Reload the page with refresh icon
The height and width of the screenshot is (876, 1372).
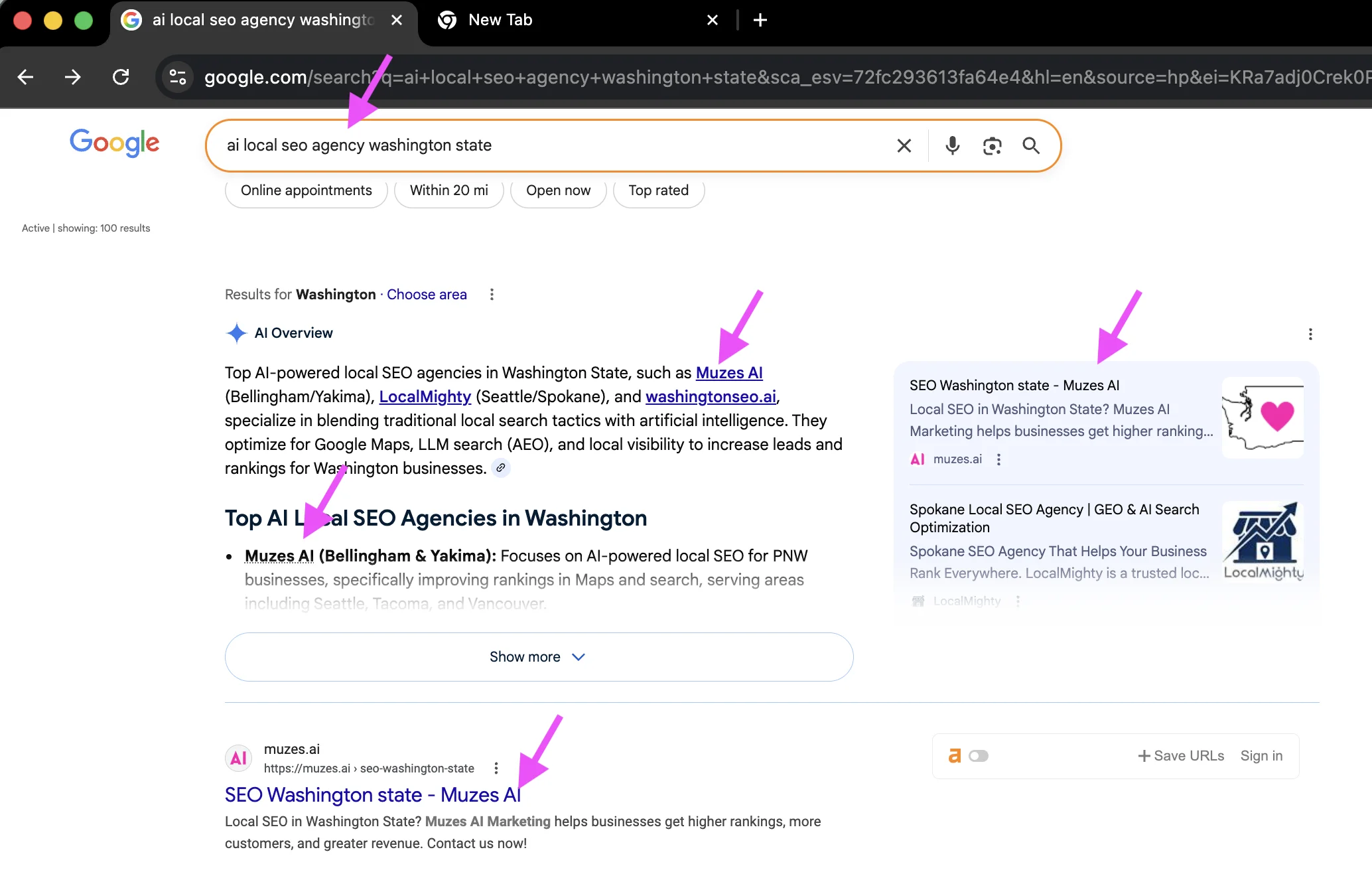pos(121,77)
